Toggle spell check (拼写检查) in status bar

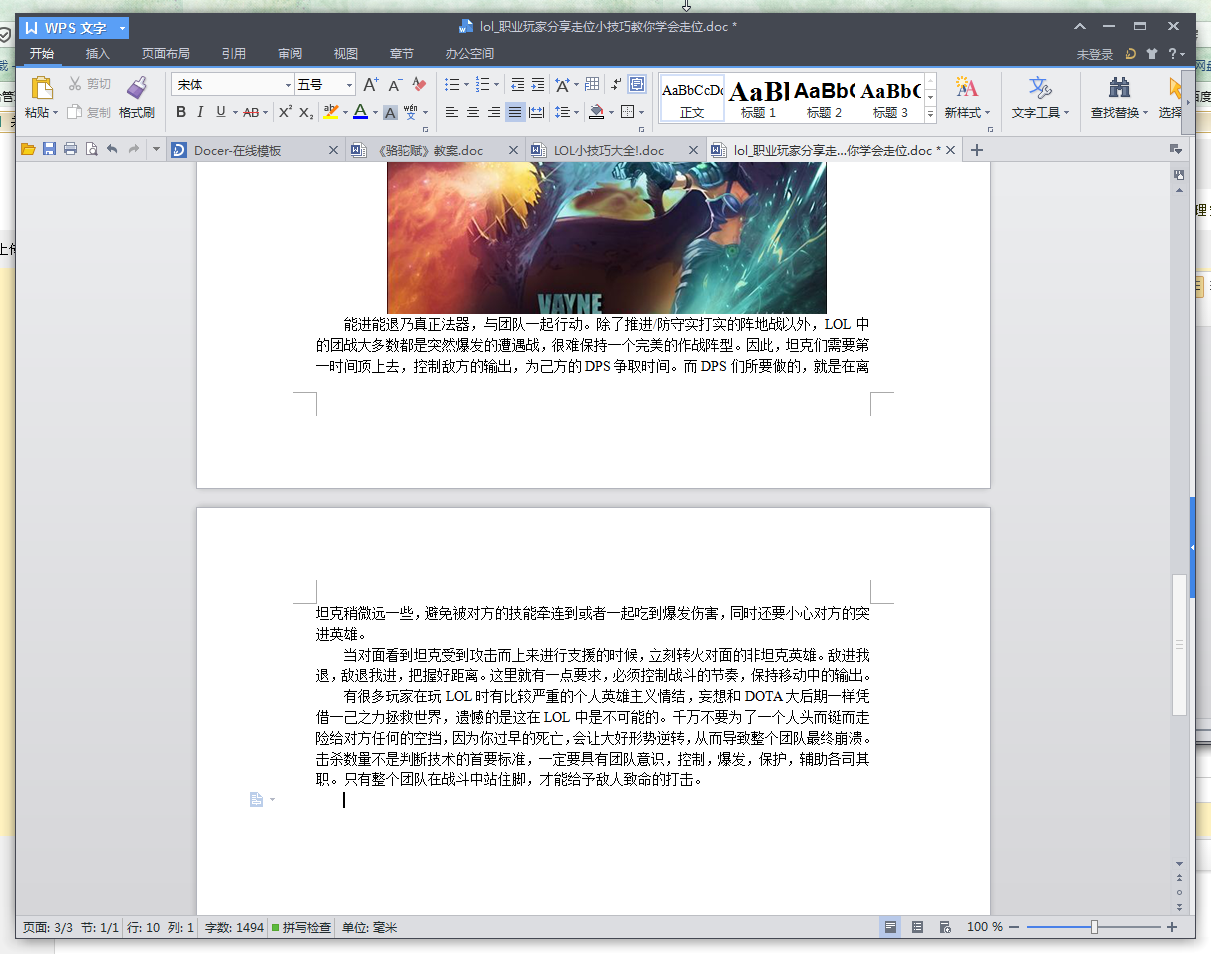301,928
